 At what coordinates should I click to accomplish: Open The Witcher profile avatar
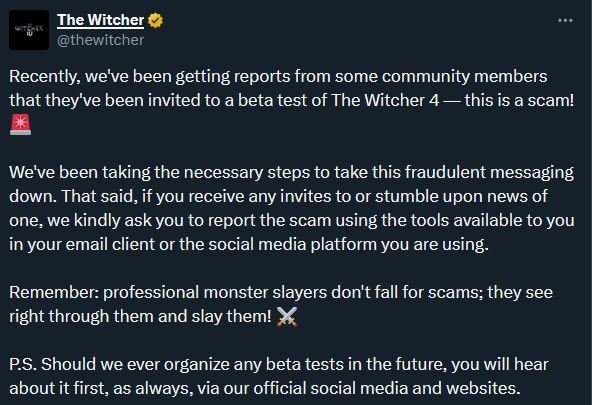point(29,30)
